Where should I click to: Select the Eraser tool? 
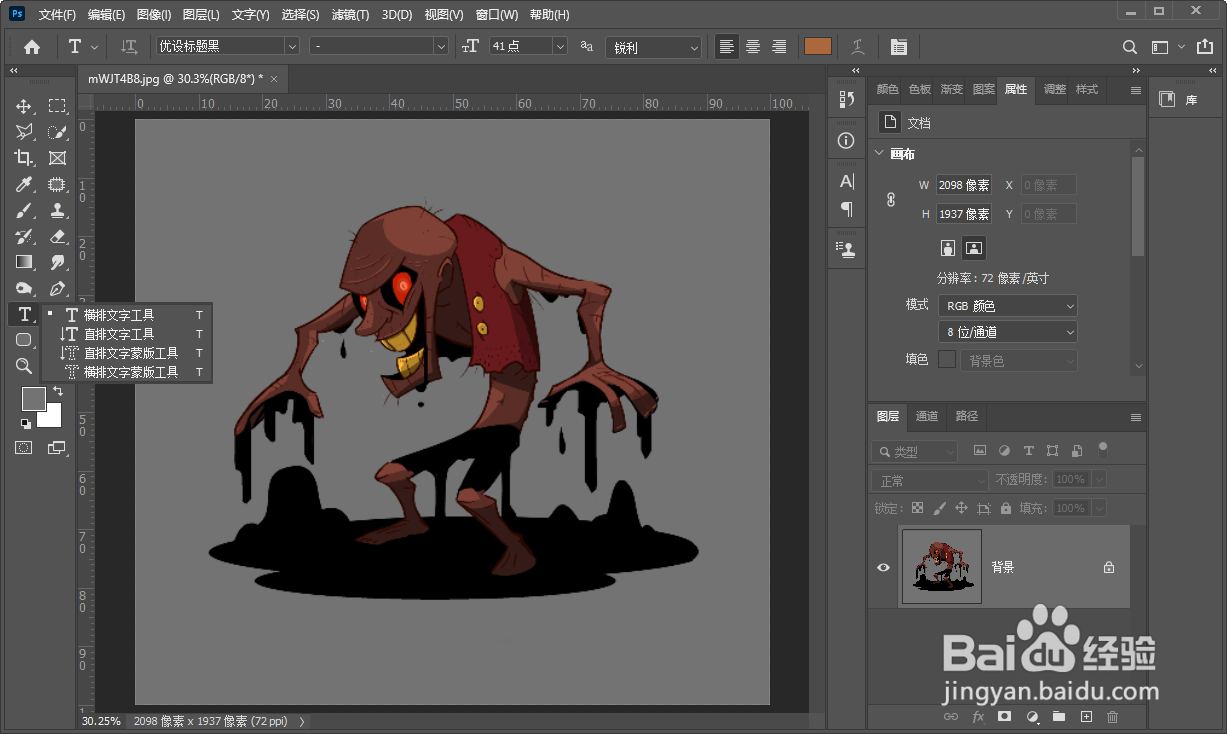click(57, 236)
